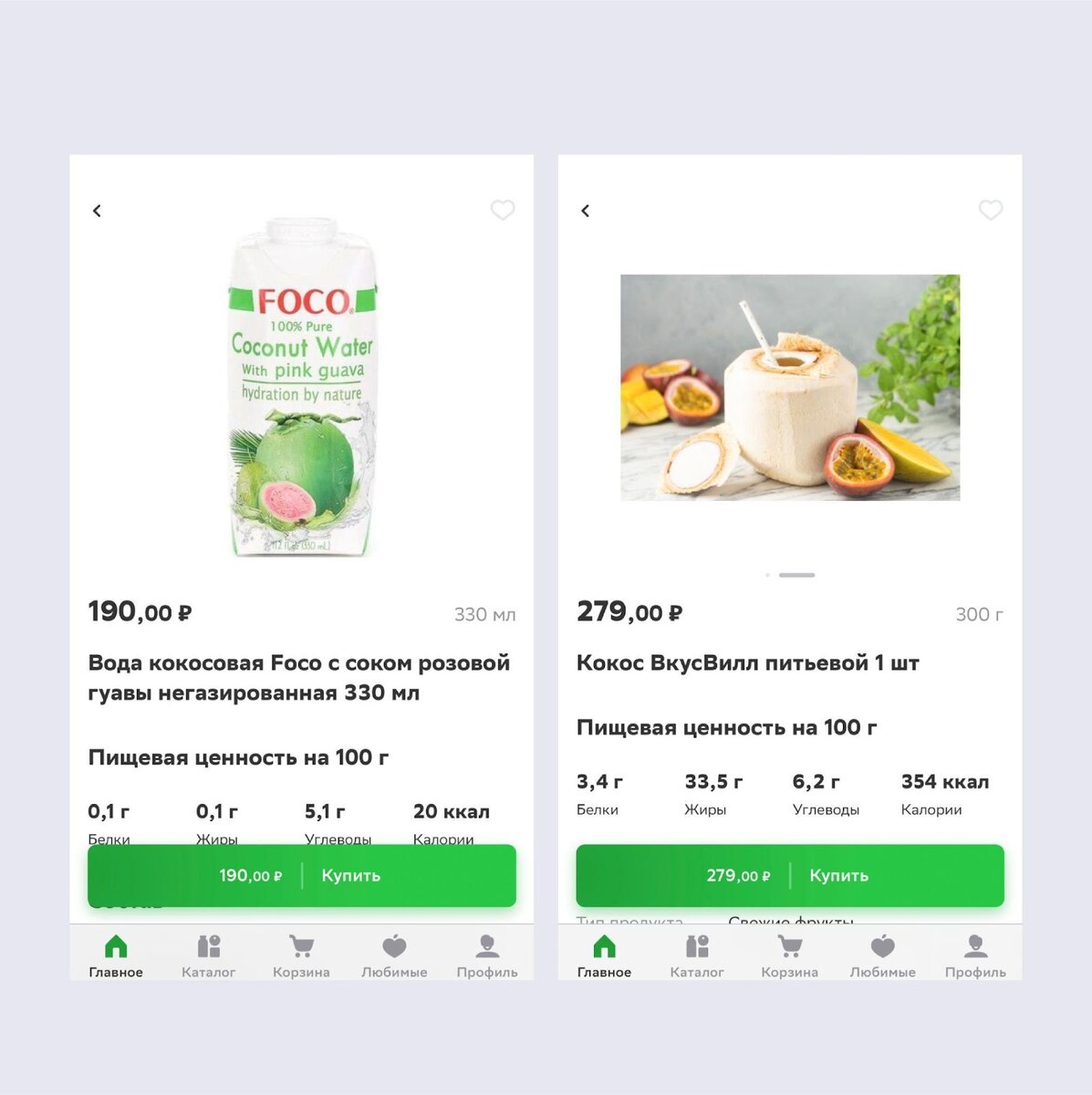Select the image carousel page indicator
The width and height of the screenshot is (1092, 1095).
pyautogui.click(x=790, y=575)
